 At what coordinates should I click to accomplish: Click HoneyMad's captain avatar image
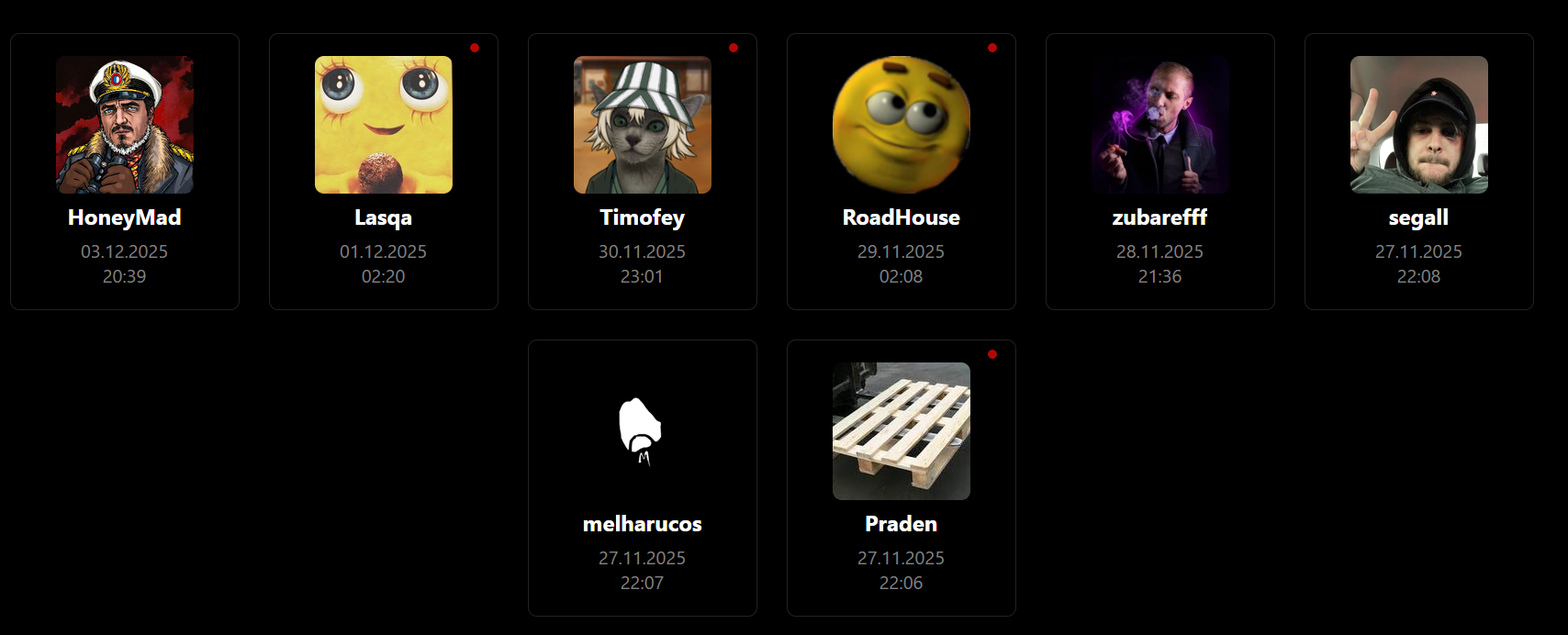(x=125, y=125)
